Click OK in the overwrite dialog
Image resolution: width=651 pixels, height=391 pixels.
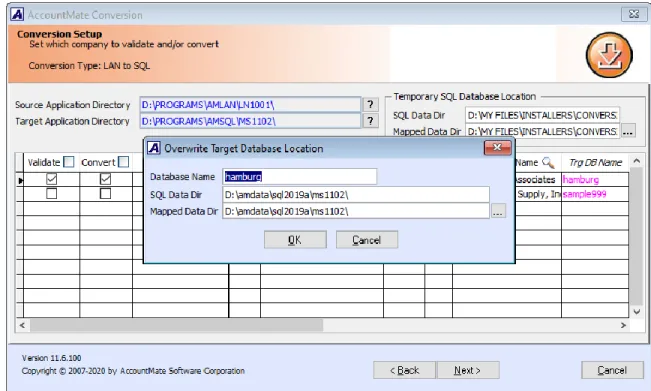point(295,239)
